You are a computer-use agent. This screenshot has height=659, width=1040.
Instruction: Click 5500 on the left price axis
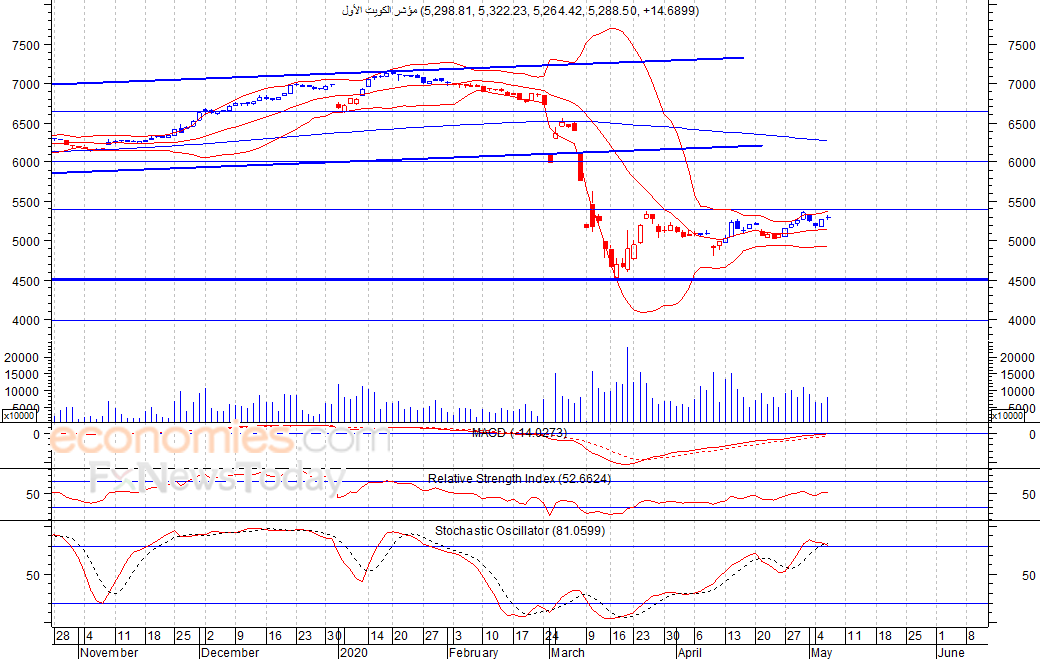pos(26,202)
